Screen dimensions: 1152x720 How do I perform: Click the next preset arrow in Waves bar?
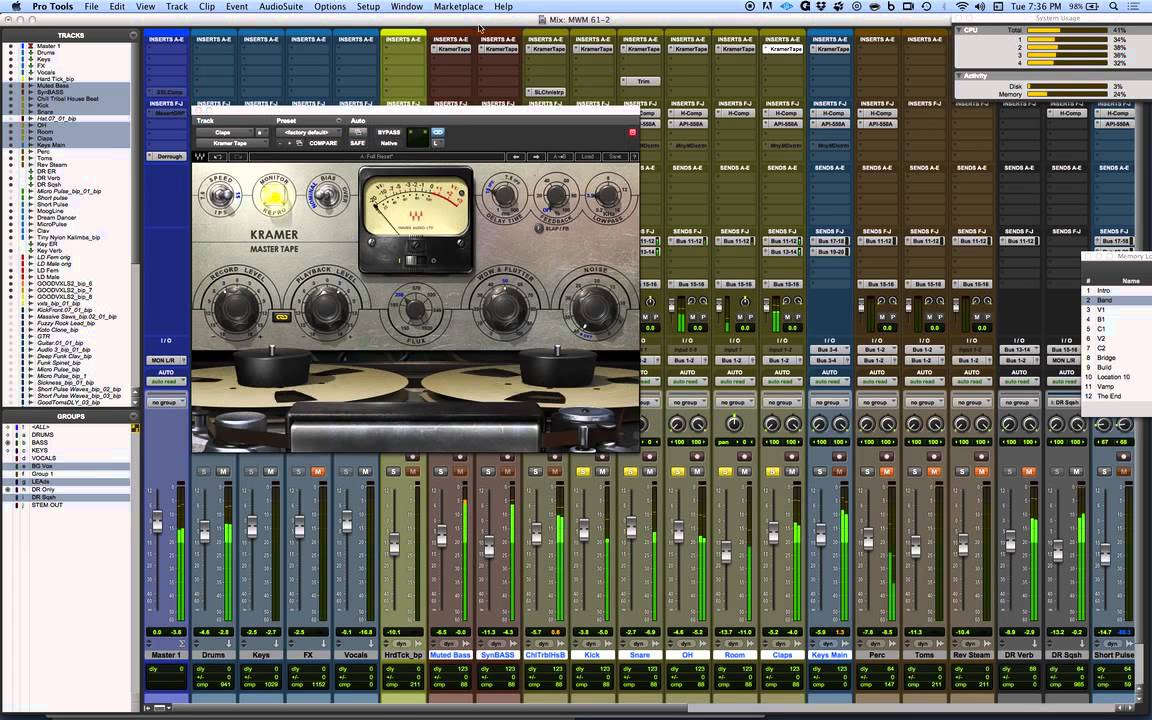(x=536, y=156)
